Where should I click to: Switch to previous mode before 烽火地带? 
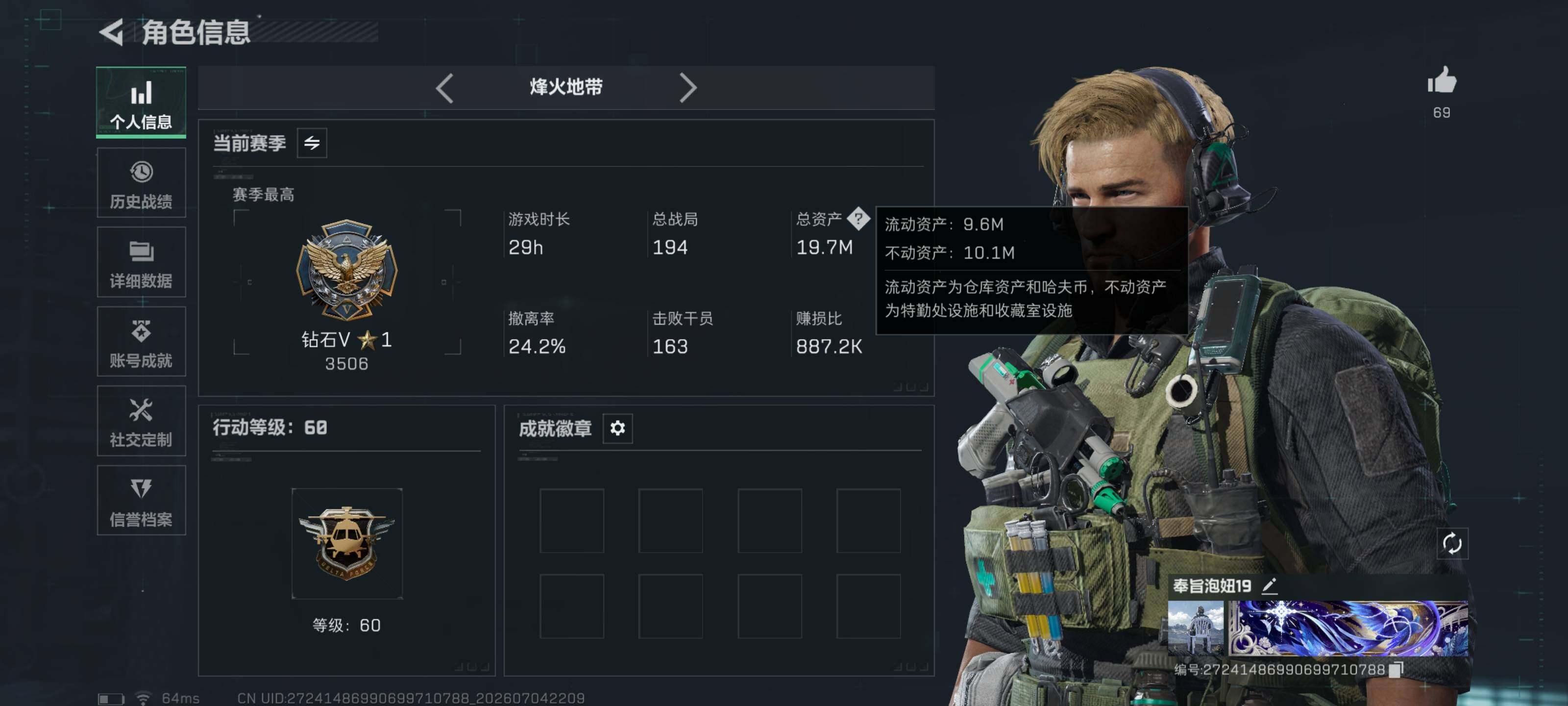click(x=444, y=88)
